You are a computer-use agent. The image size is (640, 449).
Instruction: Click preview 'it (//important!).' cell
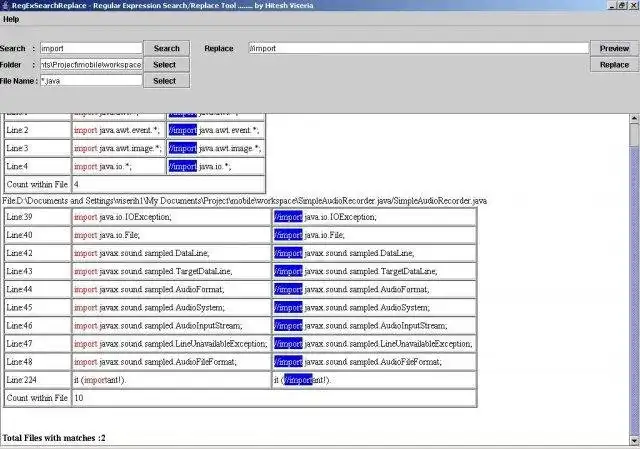[374, 380]
